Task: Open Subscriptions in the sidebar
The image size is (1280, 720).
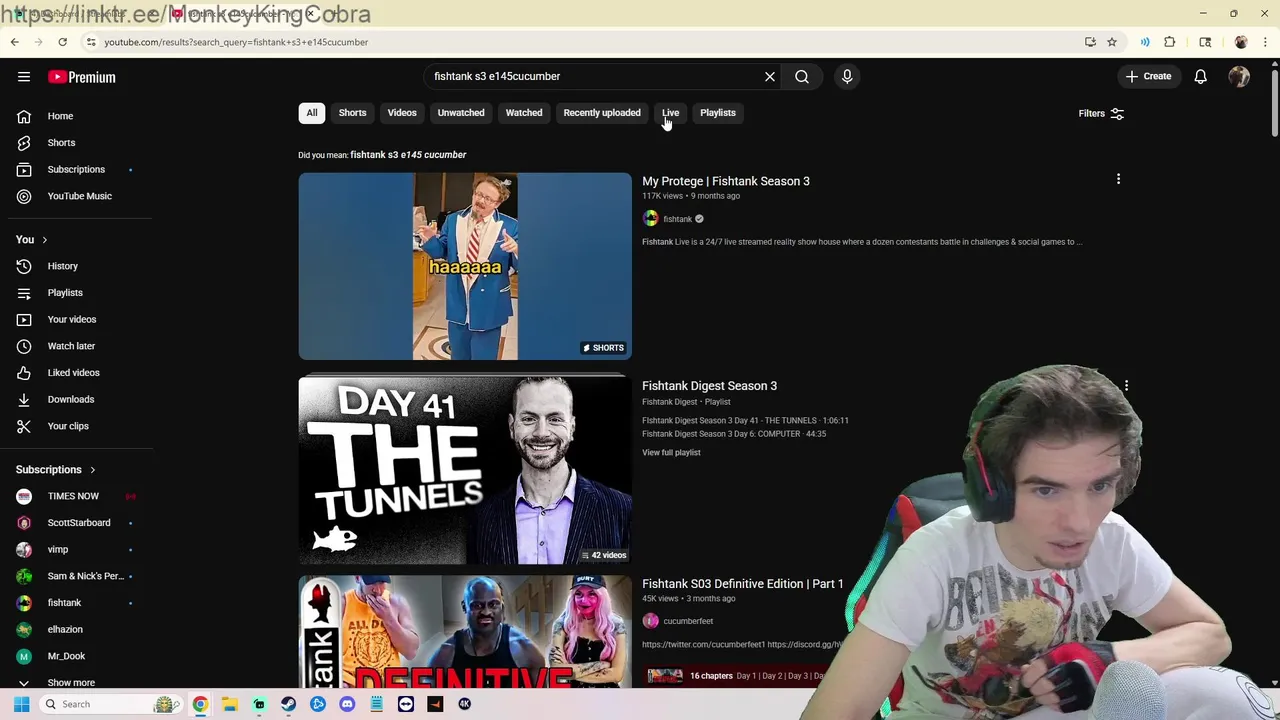Action: [x=76, y=169]
